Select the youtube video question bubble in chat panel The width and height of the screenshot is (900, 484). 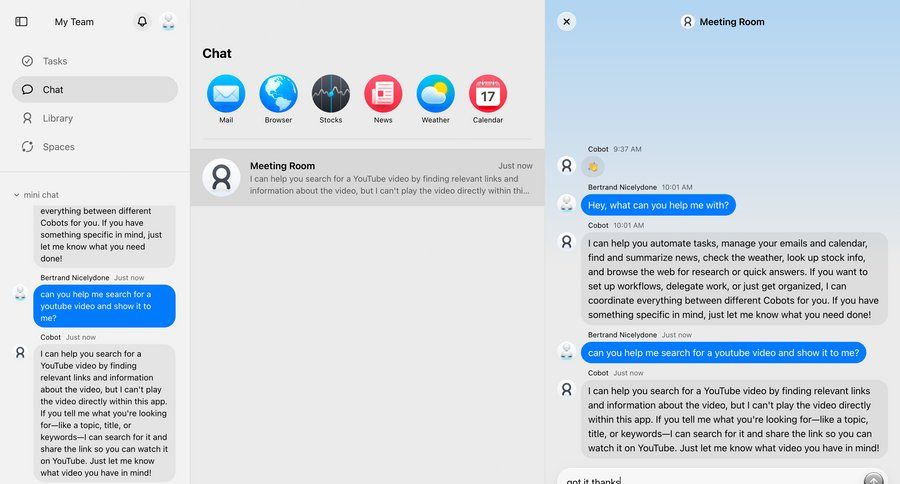click(x=723, y=353)
